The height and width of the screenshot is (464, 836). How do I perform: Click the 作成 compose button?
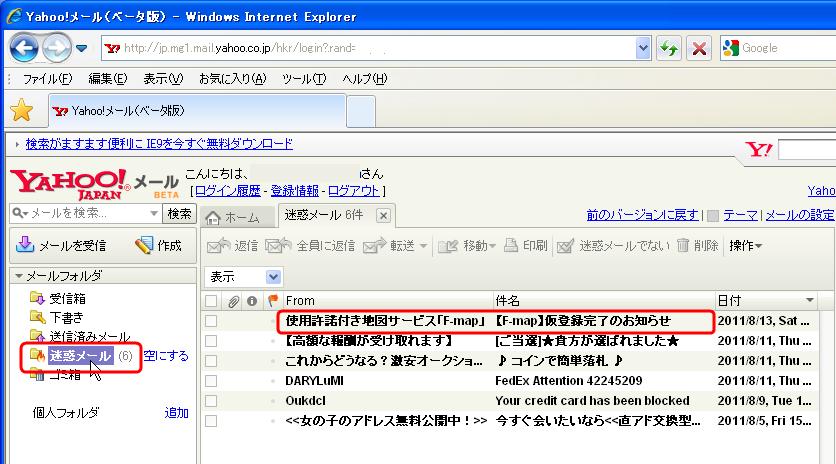[x=158, y=245]
